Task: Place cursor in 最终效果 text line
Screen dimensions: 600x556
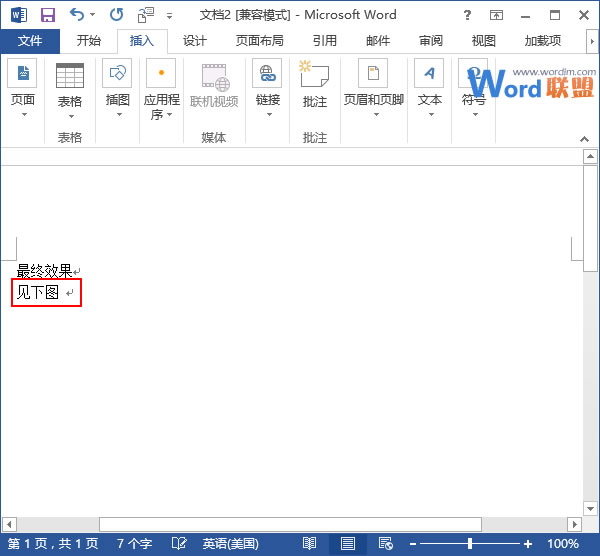Action: coord(45,271)
